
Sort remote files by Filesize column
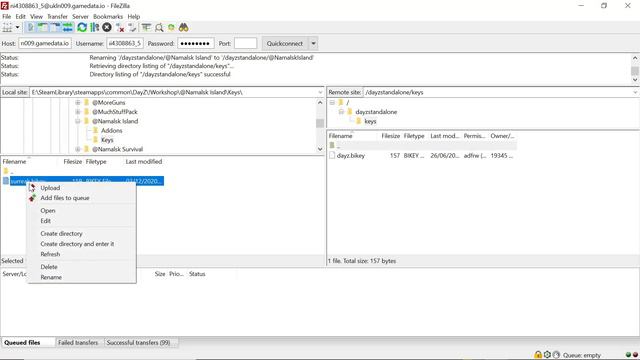click(390, 136)
